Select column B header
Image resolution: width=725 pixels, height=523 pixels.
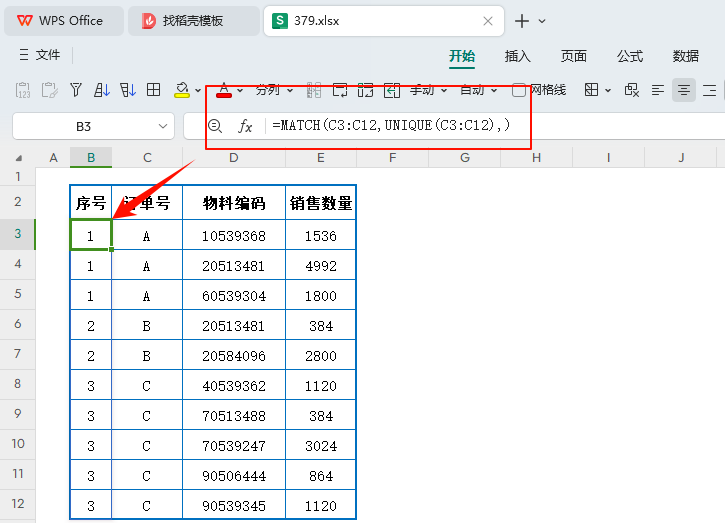point(91,158)
